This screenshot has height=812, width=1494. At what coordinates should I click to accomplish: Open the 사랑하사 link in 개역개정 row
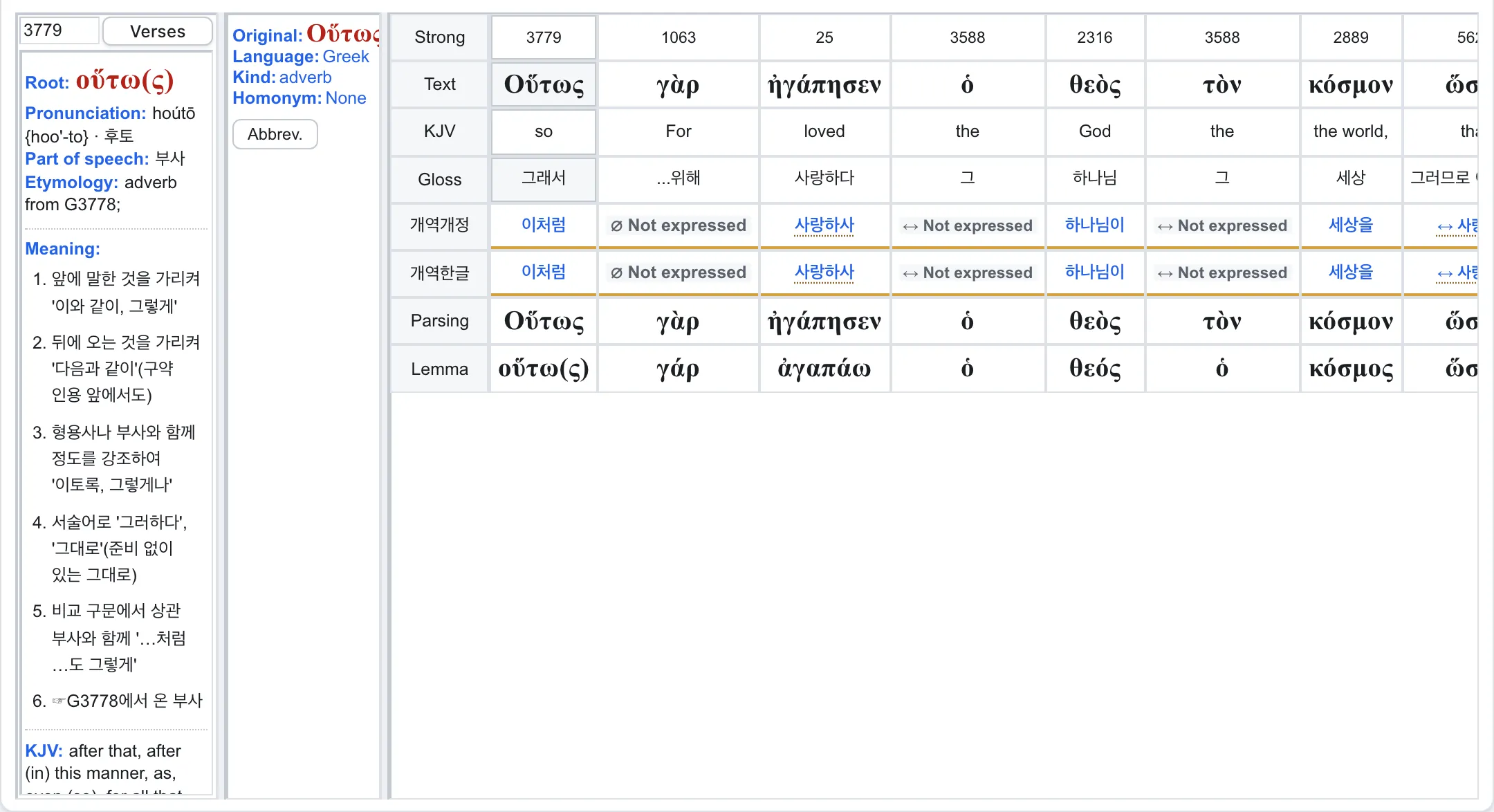824,225
